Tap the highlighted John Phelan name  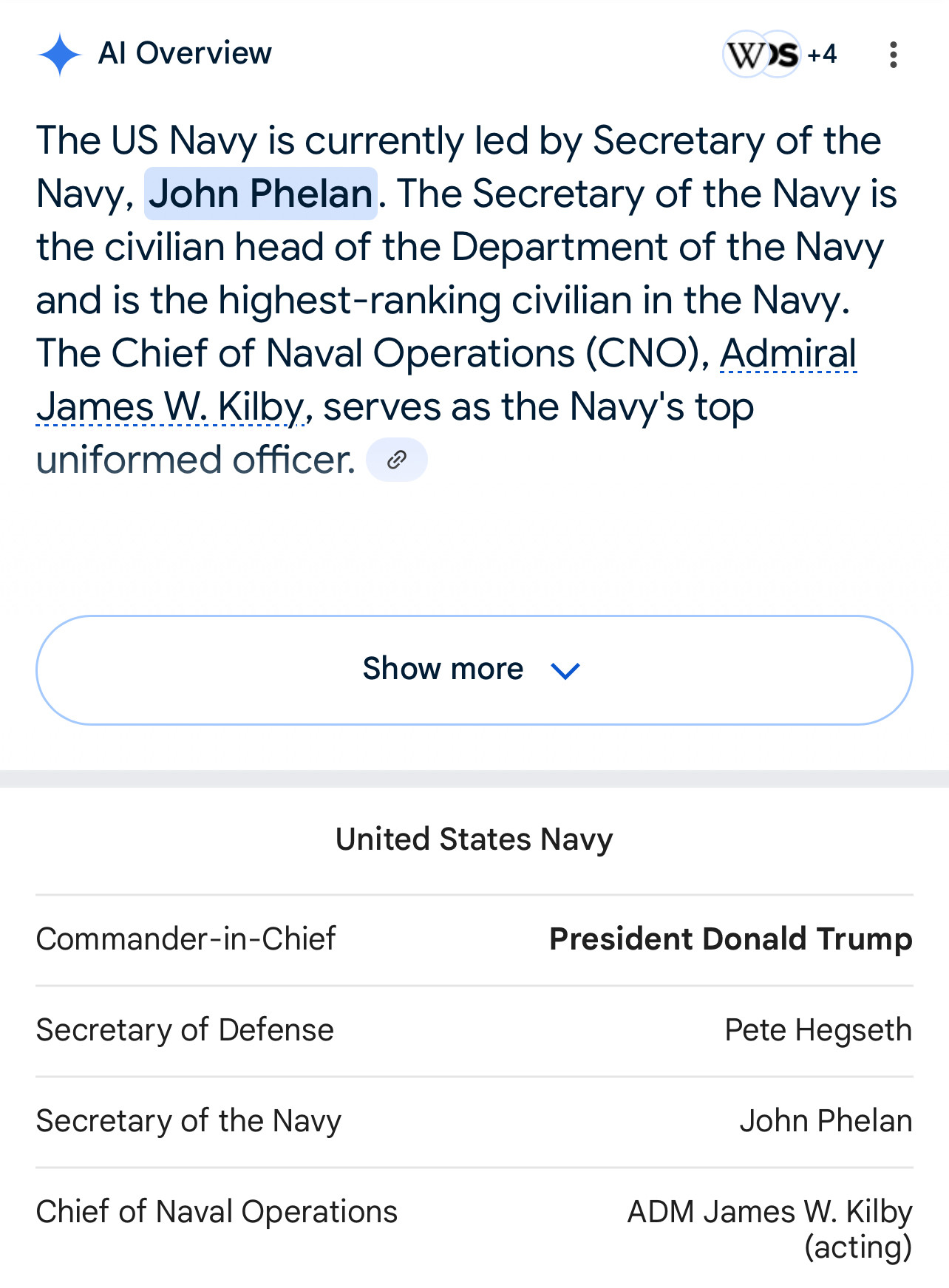261,194
